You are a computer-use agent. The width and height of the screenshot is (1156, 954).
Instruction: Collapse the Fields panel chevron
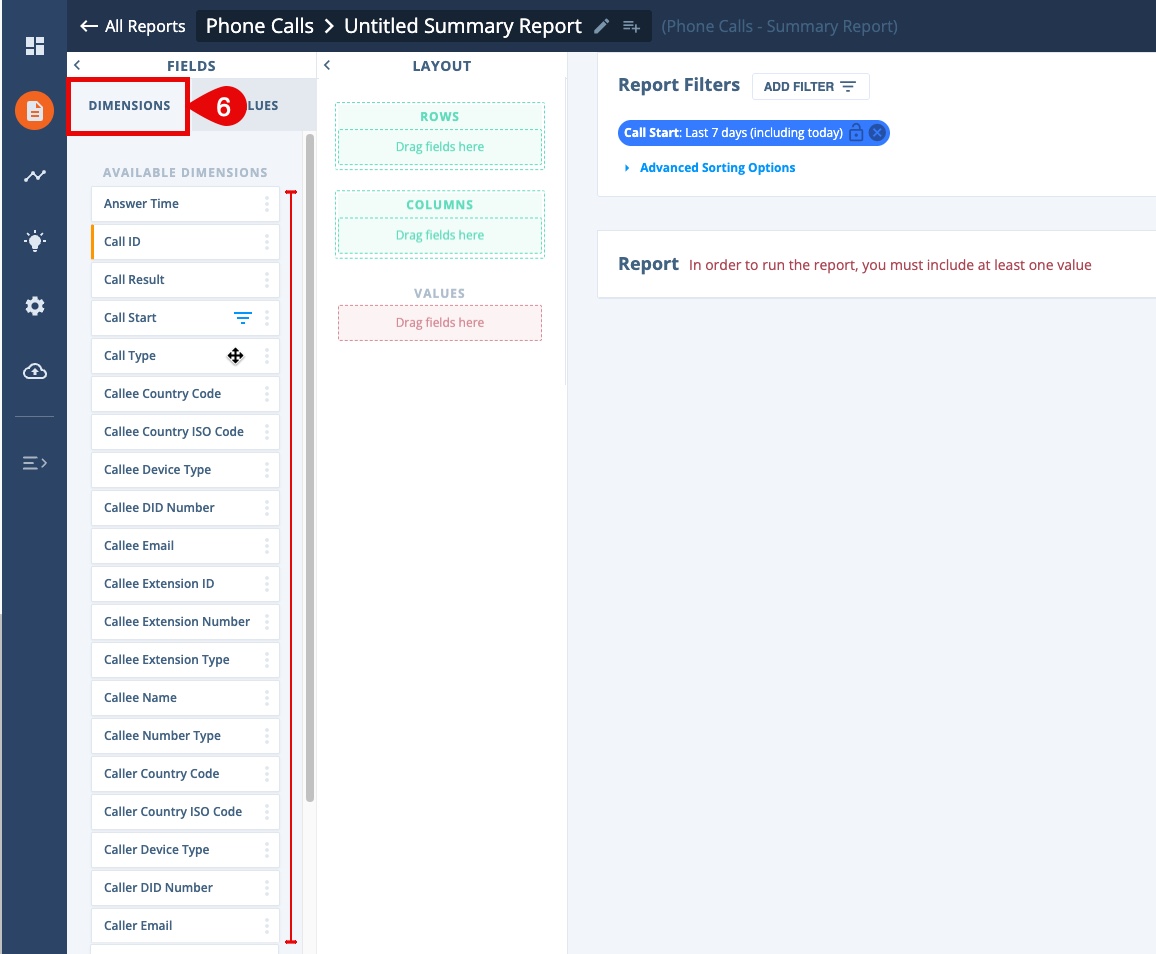(x=77, y=65)
